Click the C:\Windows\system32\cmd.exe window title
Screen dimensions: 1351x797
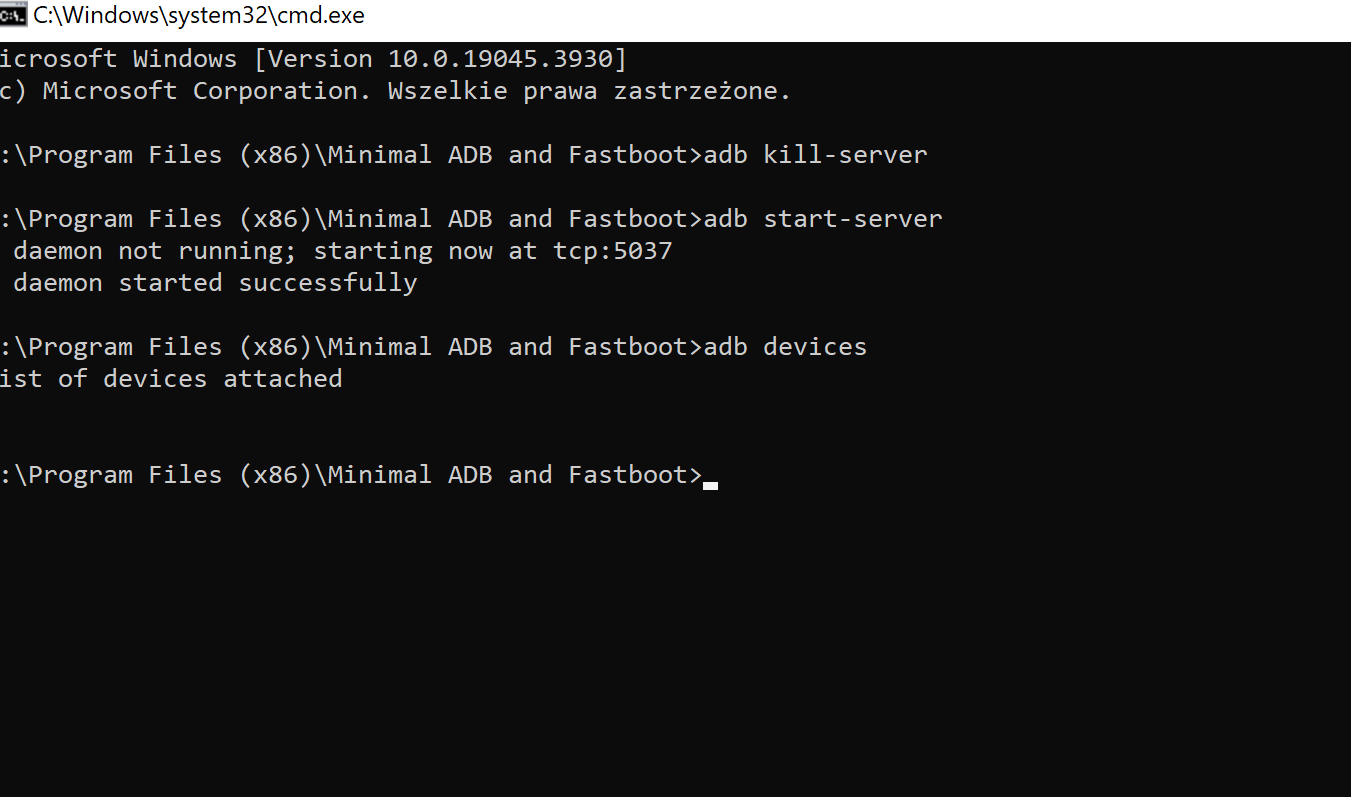(199, 15)
